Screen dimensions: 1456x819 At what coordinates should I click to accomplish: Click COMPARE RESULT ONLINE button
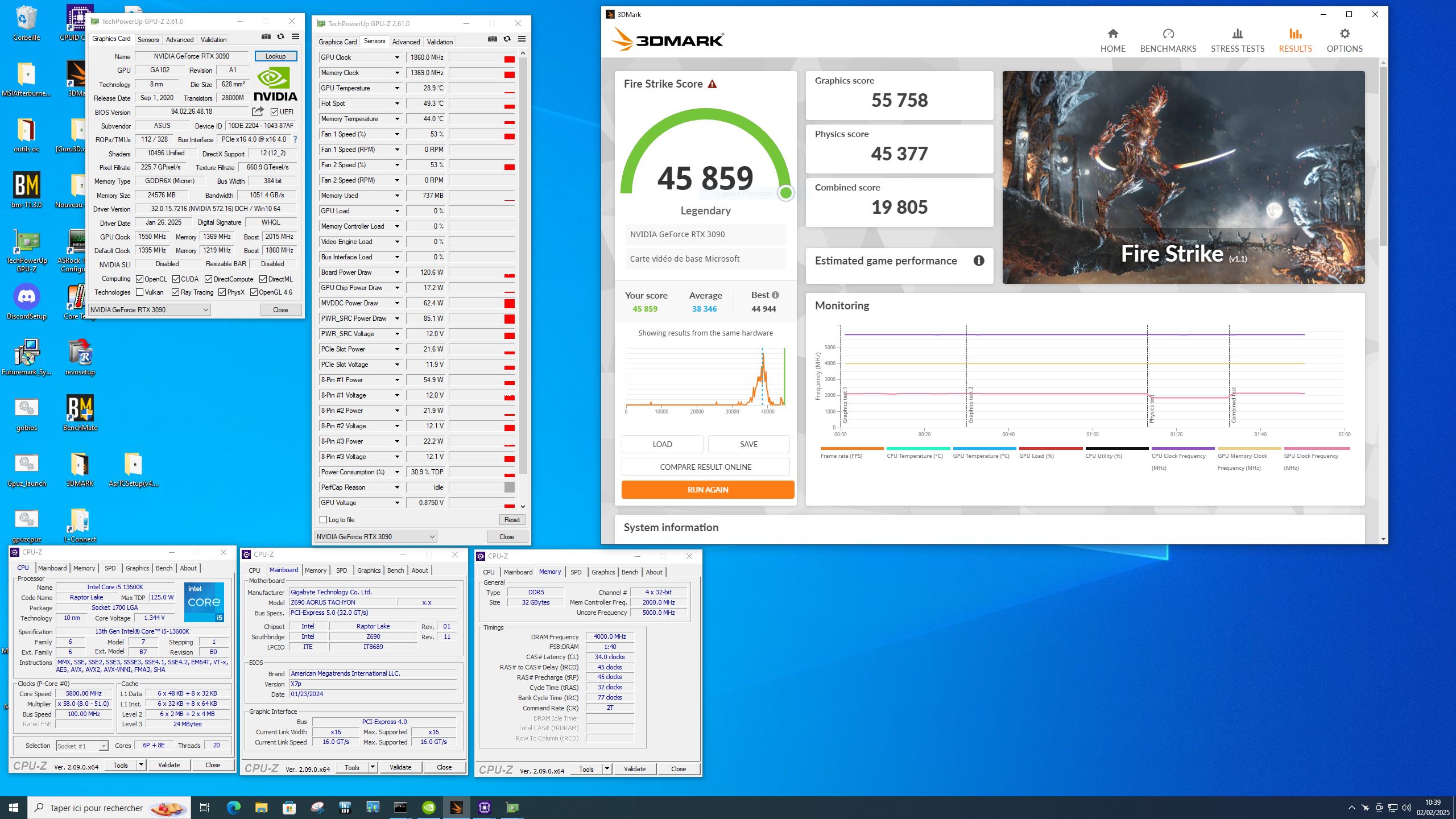pyautogui.click(x=705, y=467)
